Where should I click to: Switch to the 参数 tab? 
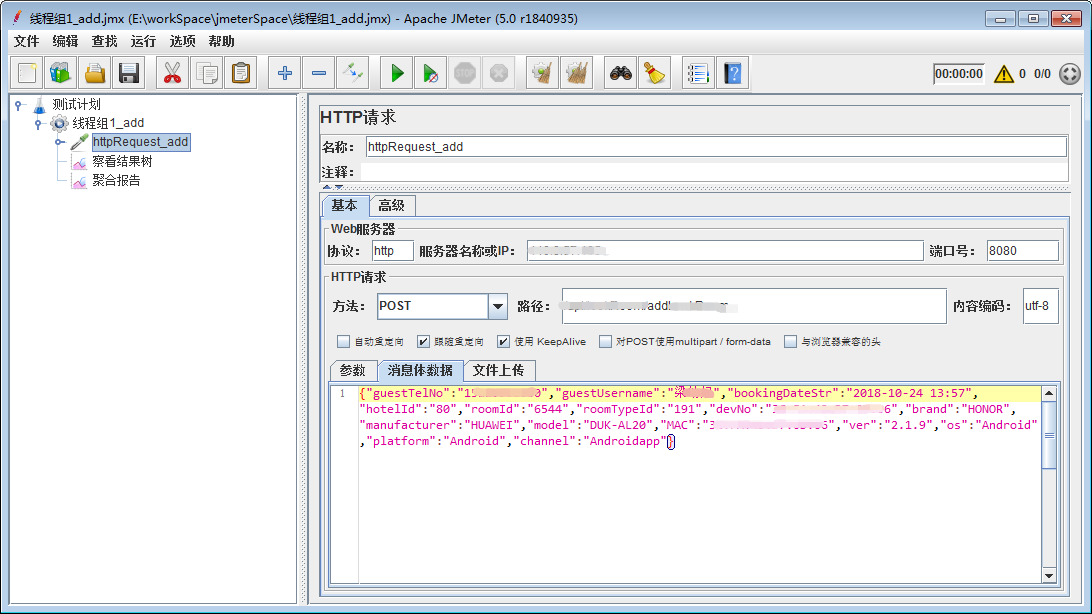(x=352, y=370)
